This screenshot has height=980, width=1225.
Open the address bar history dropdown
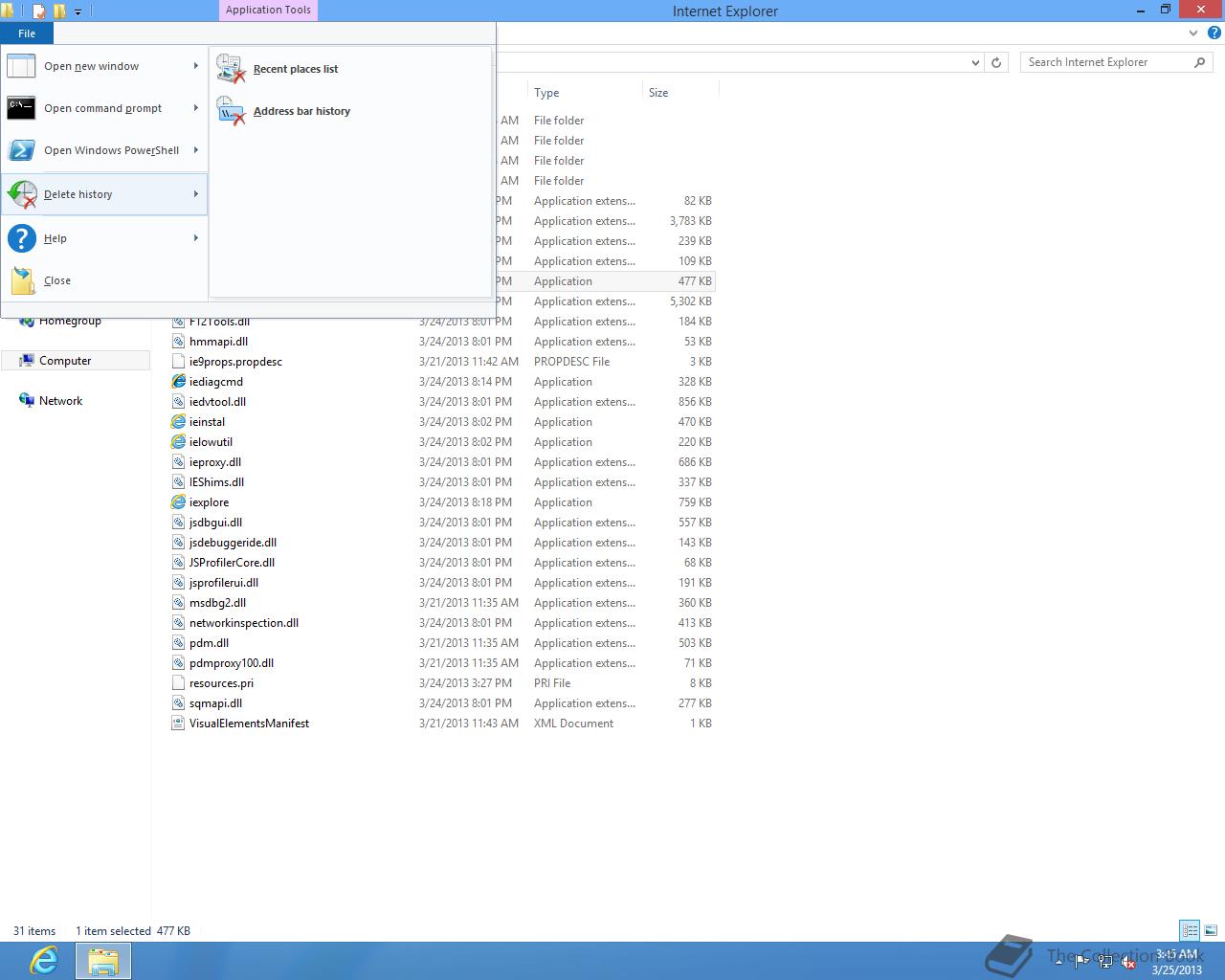(975, 62)
